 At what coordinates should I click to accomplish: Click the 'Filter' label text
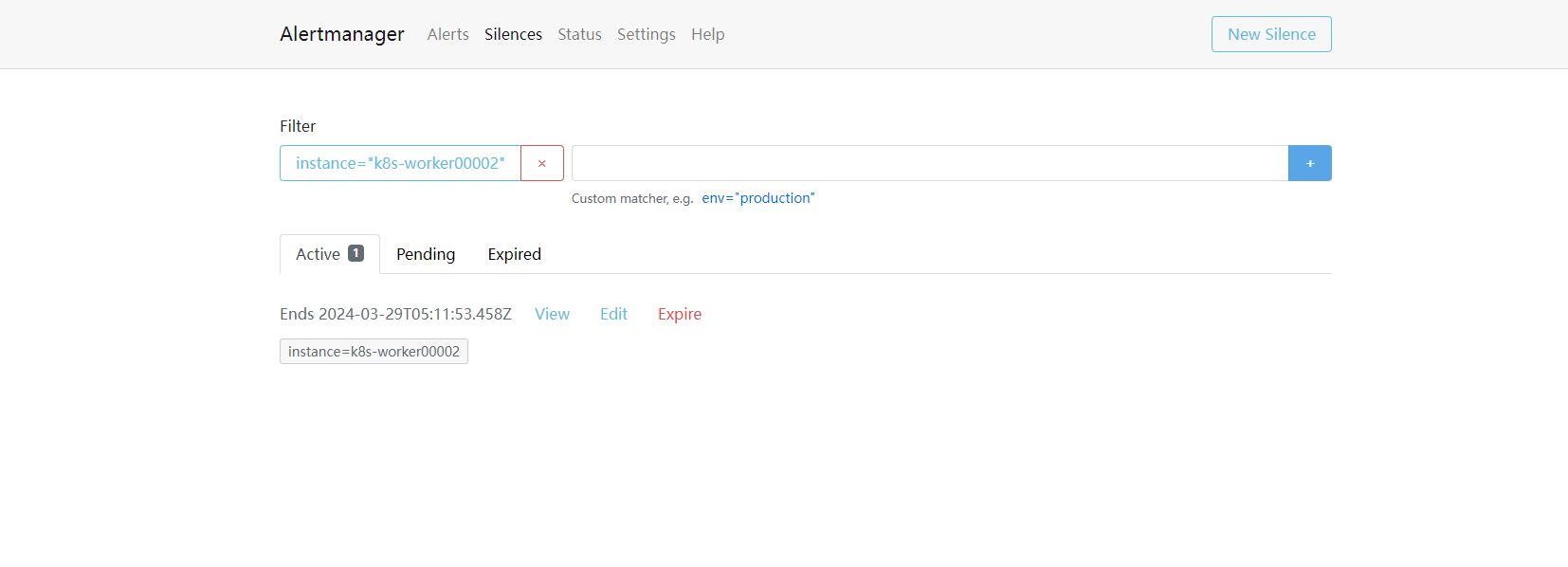pos(298,126)
